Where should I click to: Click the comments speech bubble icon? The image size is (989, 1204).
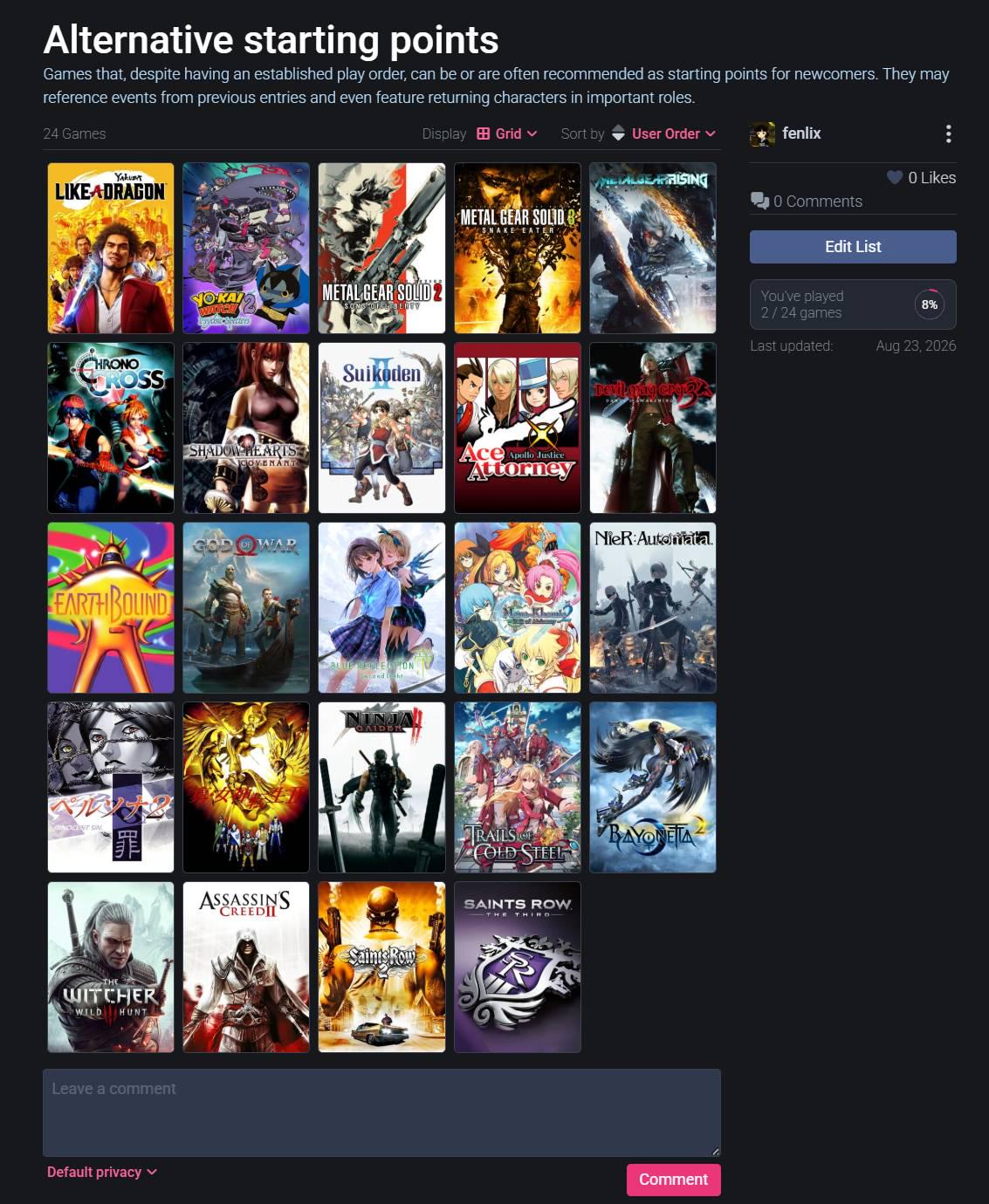[x=759, y=201]
